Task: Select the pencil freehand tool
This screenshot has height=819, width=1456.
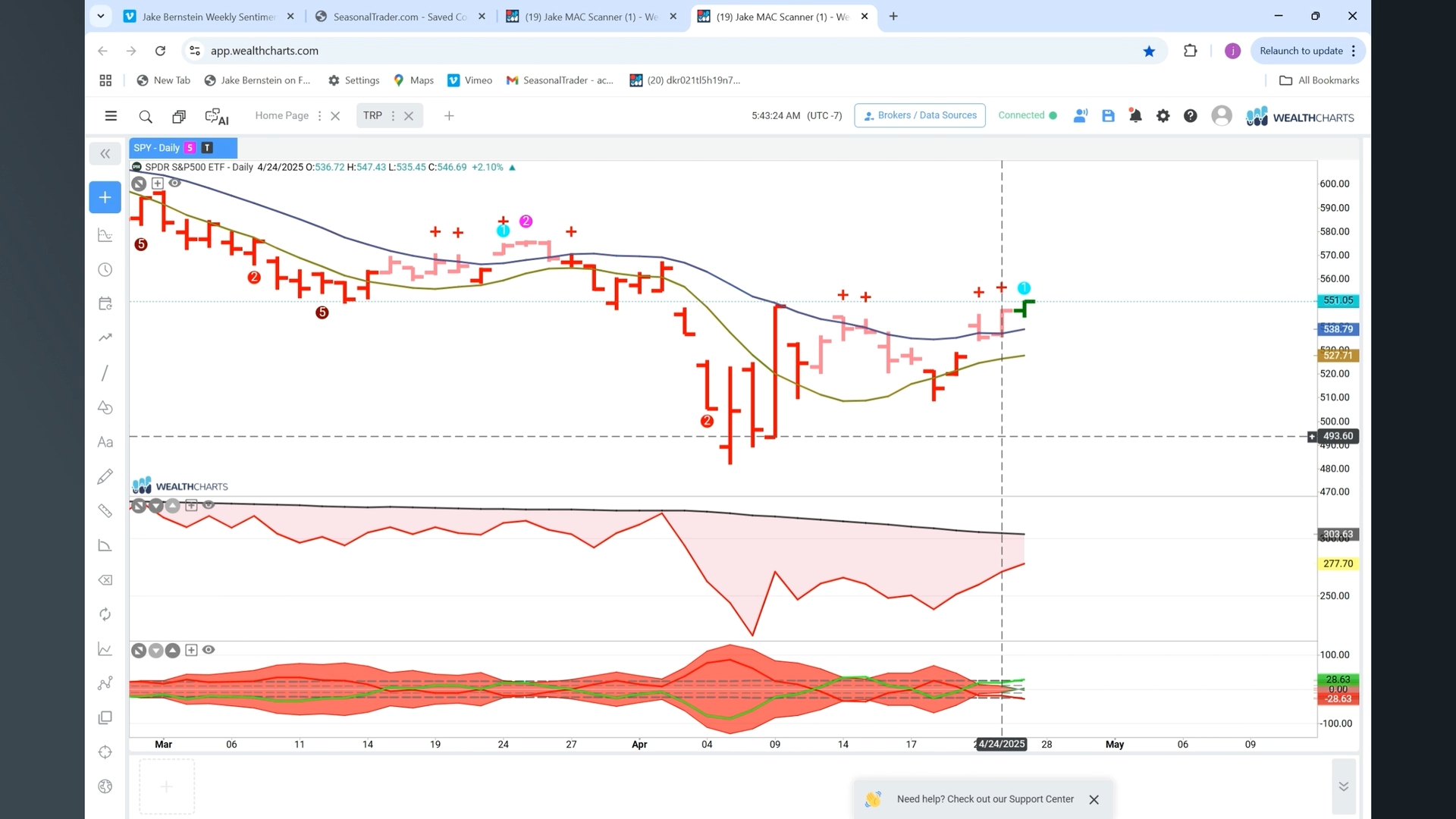Action: pyautogui.click(x=105, y=476)
